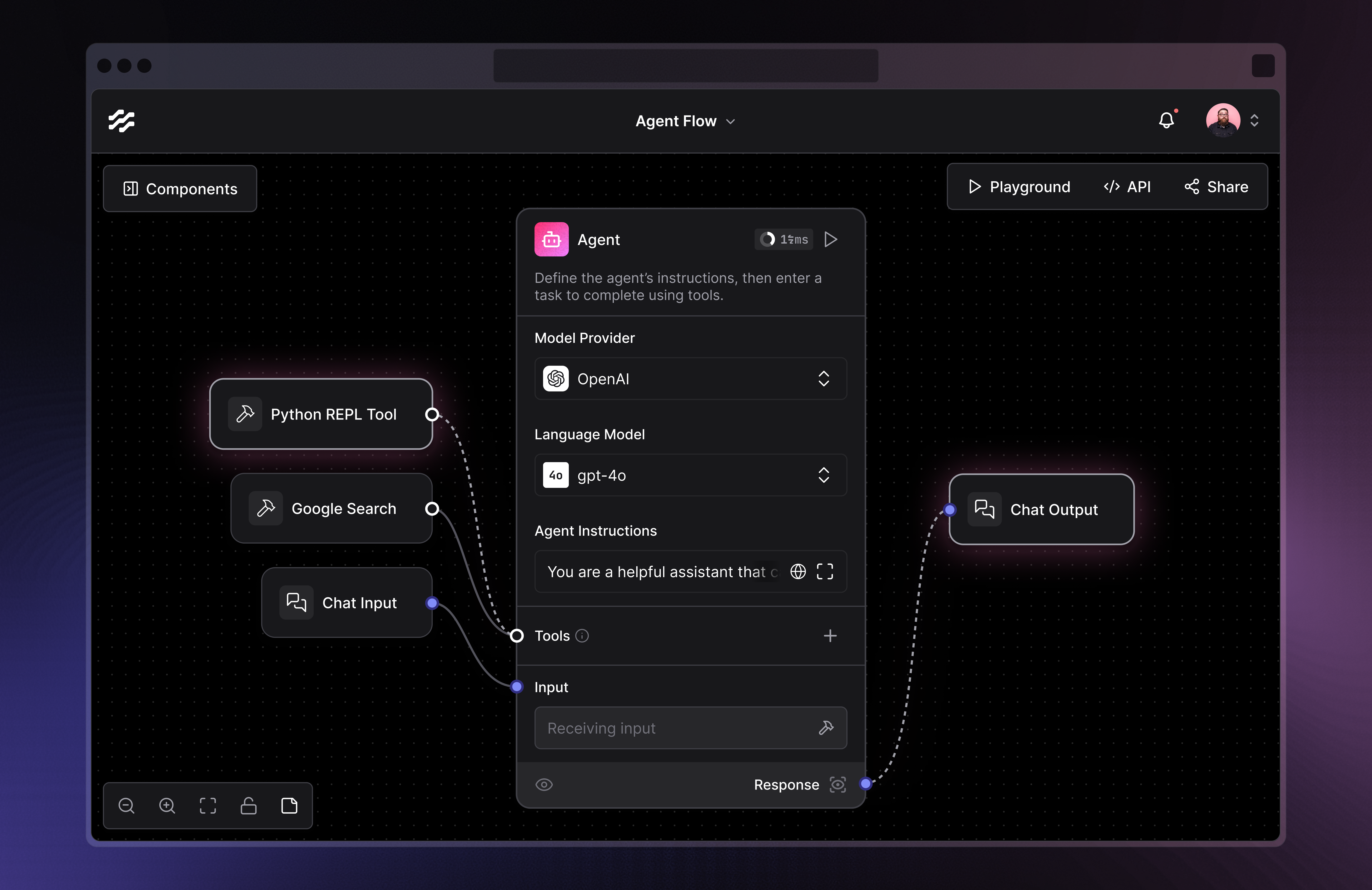Screen dimensions: 1372x890
Task: Expand the Agent Instructions editor
Action: (825, 571)
